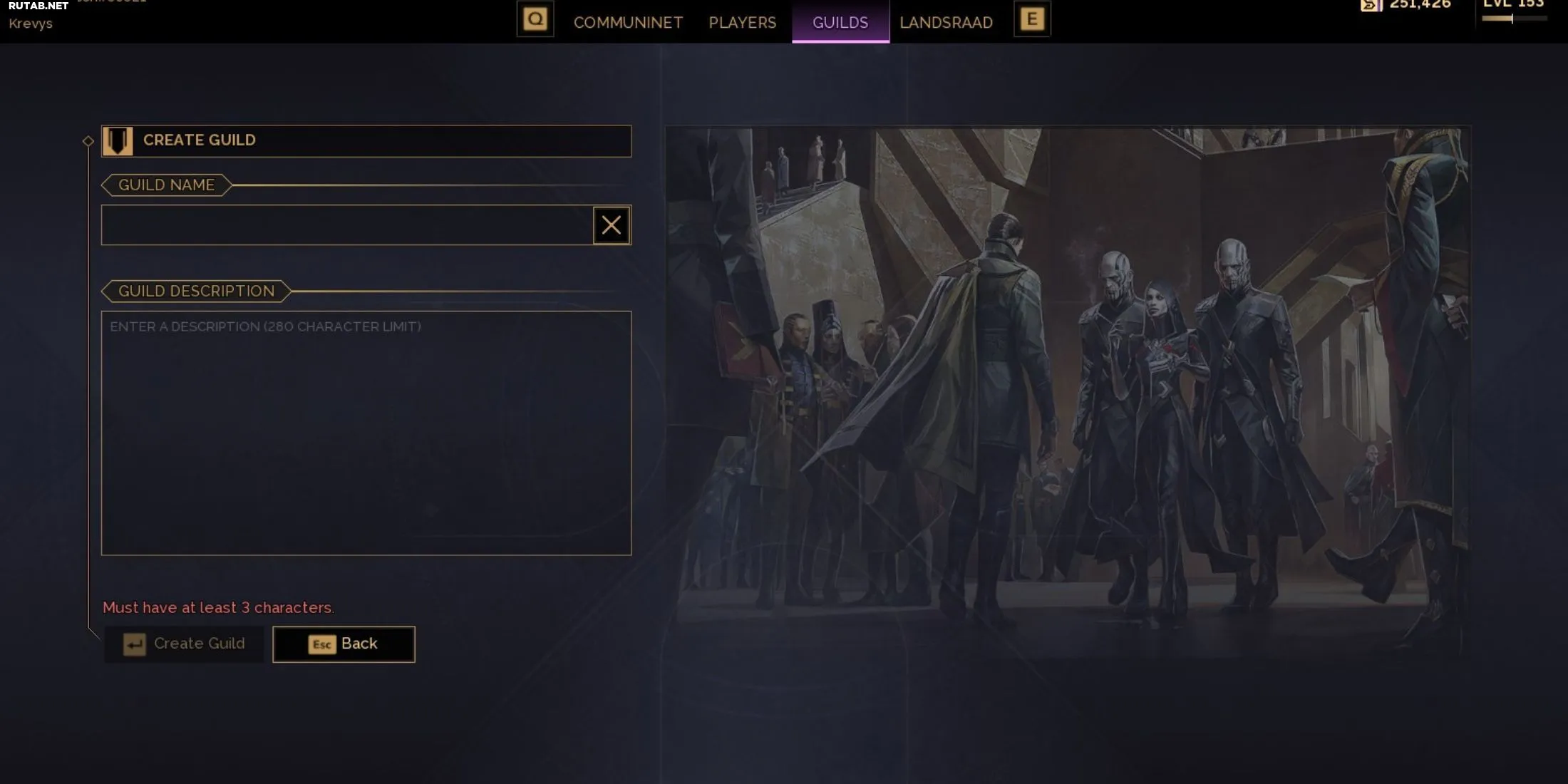This screenshot has height=784, width=1568.
Task: Switch to the Players tab
Action: pos(742,23)
